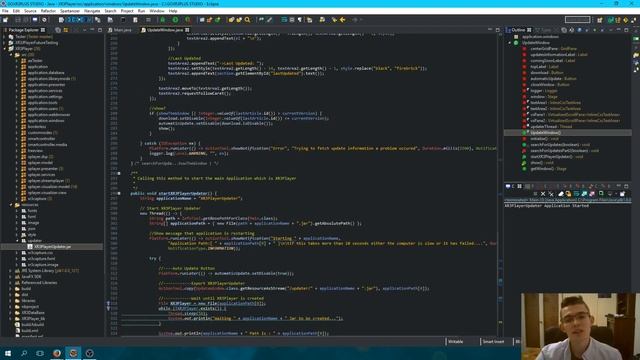Click the yellow back navigation arrow
This screenshot has width=640, height=360.
(342, 20)
